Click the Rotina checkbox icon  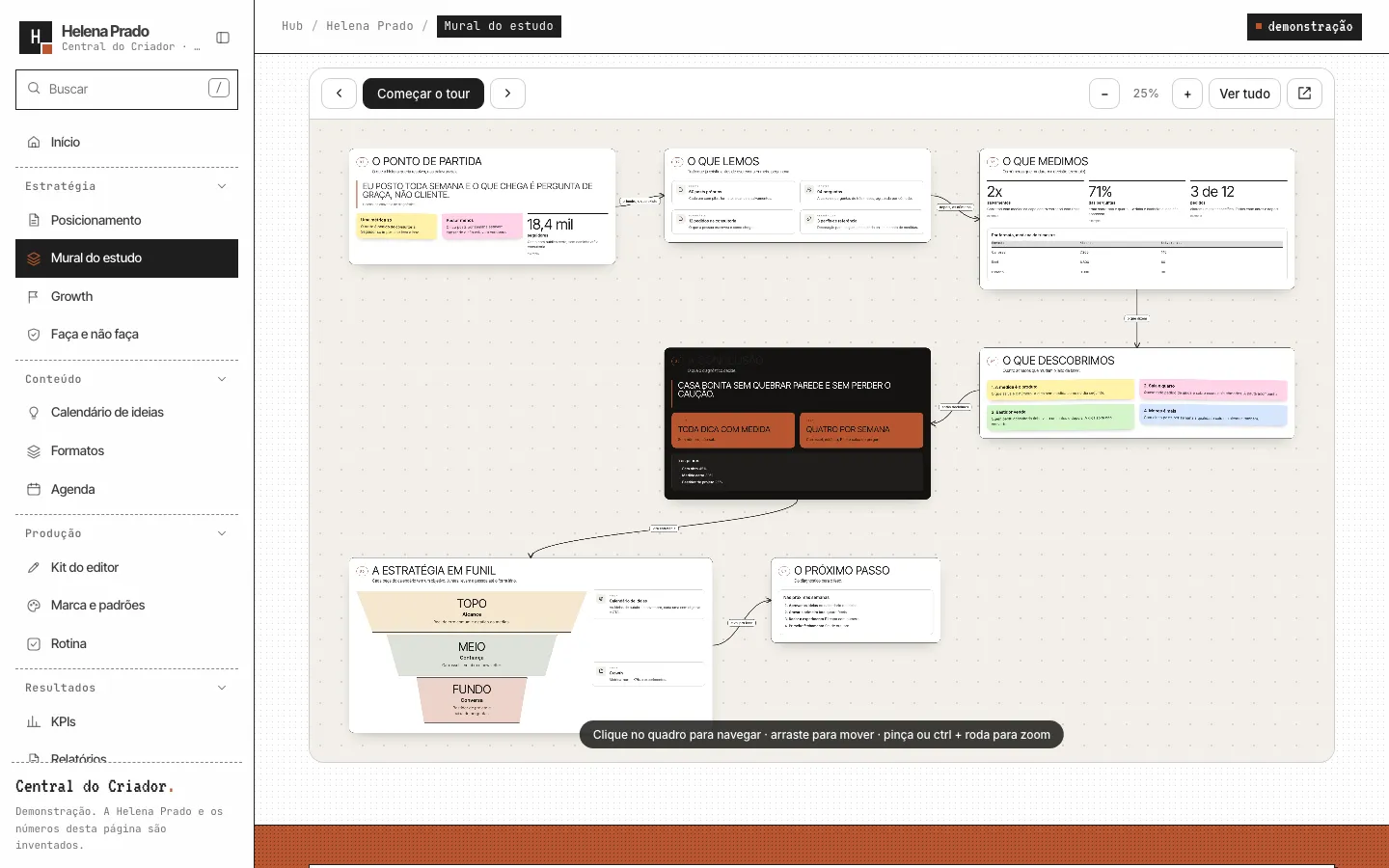pyautogui.click(x=34, y=643)
